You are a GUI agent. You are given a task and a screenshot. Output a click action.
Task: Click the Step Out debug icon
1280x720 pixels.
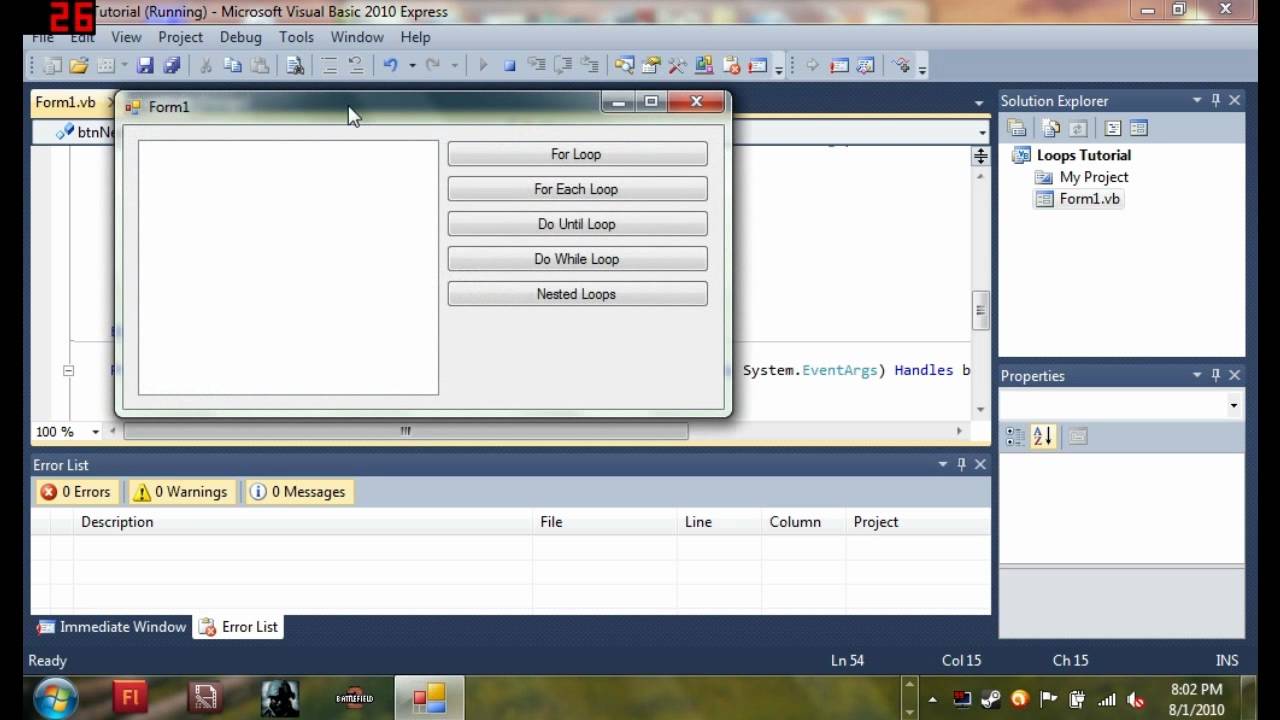click(x=589, y=65)
